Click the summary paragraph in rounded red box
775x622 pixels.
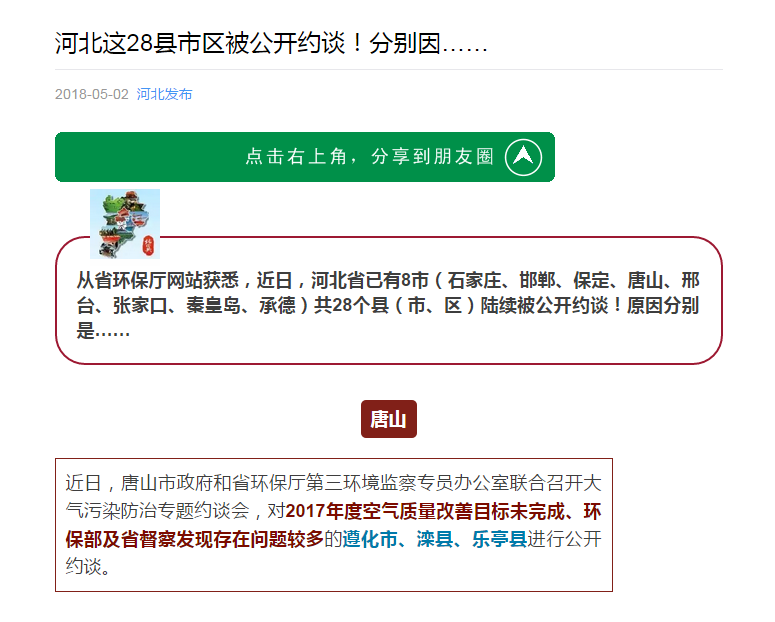click(388, 305)
